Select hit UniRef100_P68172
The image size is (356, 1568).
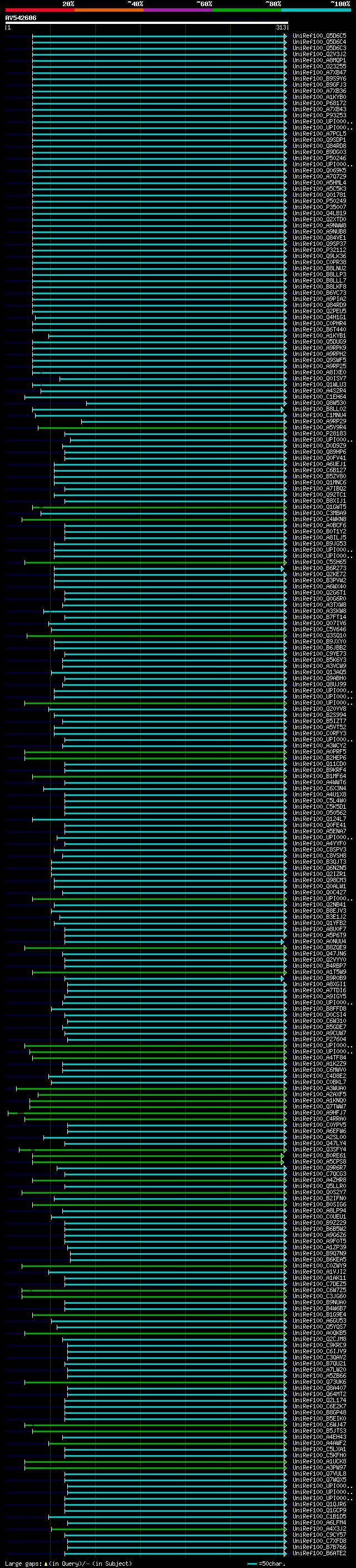(x=319, y=103)
